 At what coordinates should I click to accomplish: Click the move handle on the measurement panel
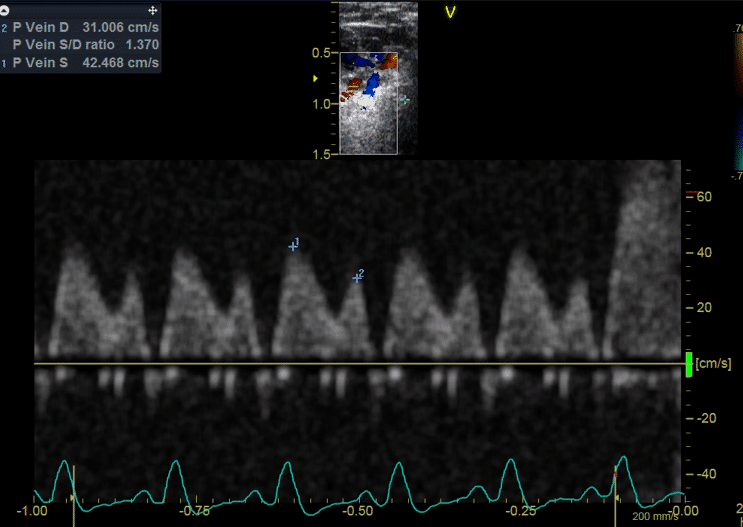click(x=152, y=8)
